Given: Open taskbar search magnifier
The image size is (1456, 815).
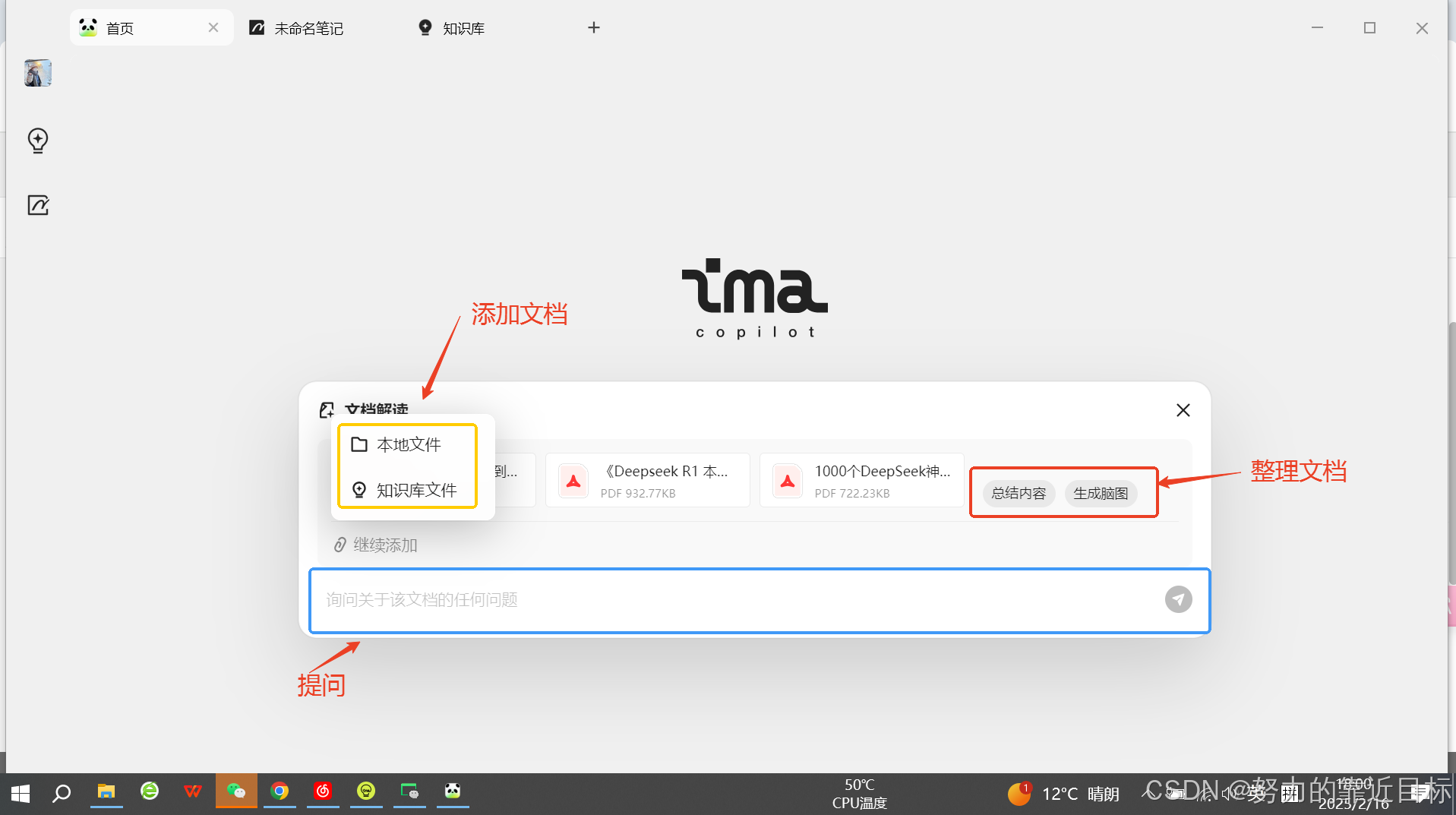Looking at the screenshot, I should tap(62, 793).
